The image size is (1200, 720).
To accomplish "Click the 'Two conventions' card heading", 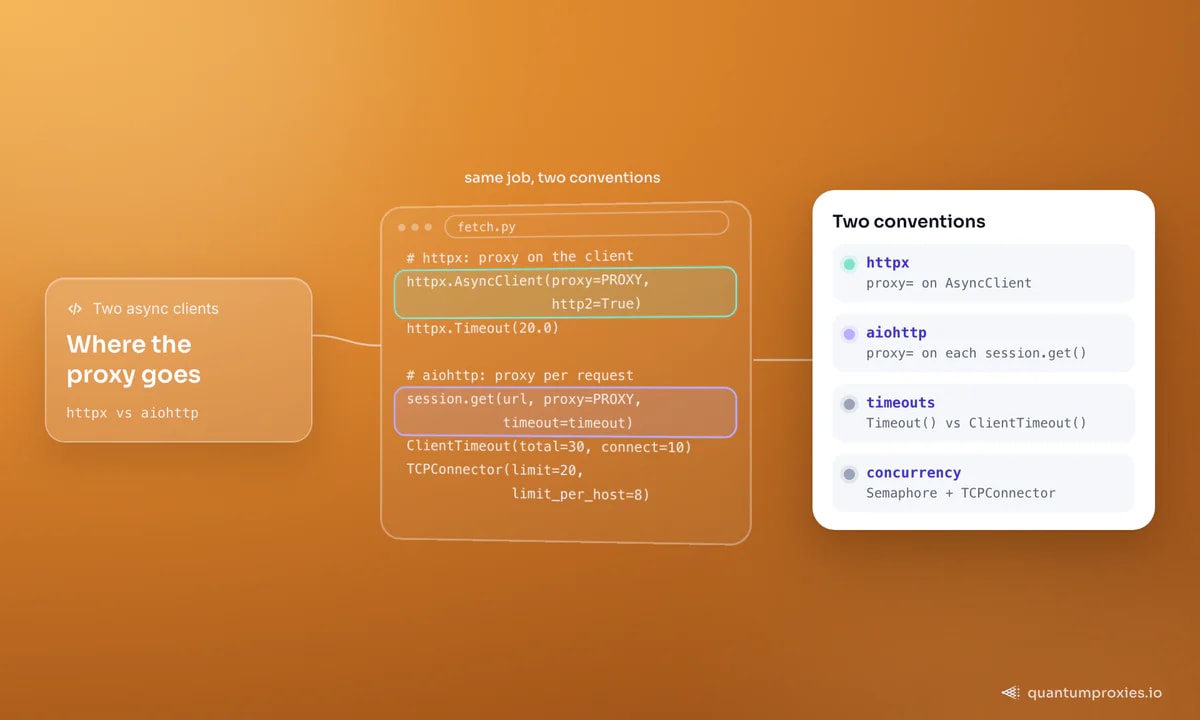I will pyautogui.click(x=909, y=222).
